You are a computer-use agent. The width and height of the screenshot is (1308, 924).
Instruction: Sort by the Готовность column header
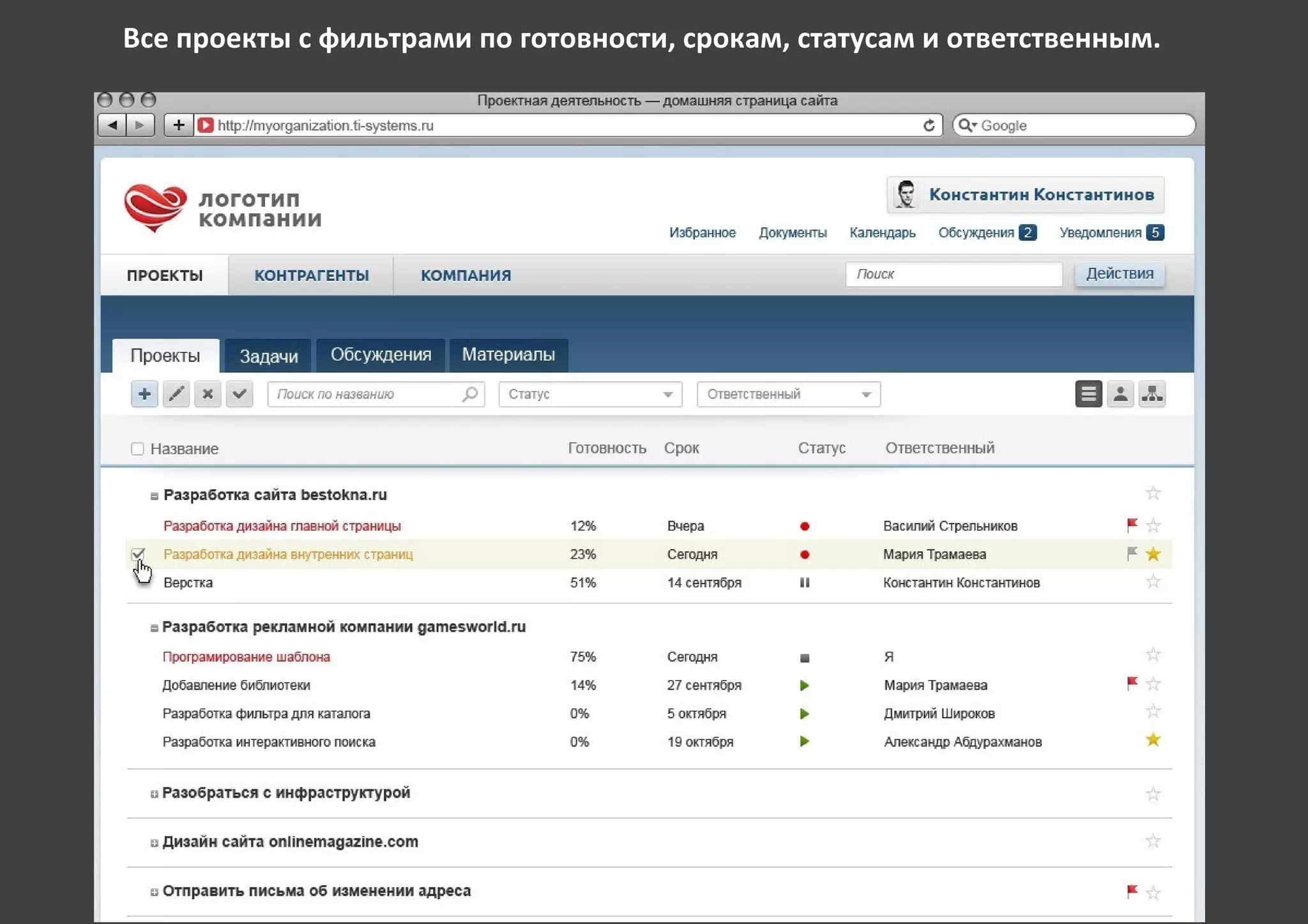607,448
